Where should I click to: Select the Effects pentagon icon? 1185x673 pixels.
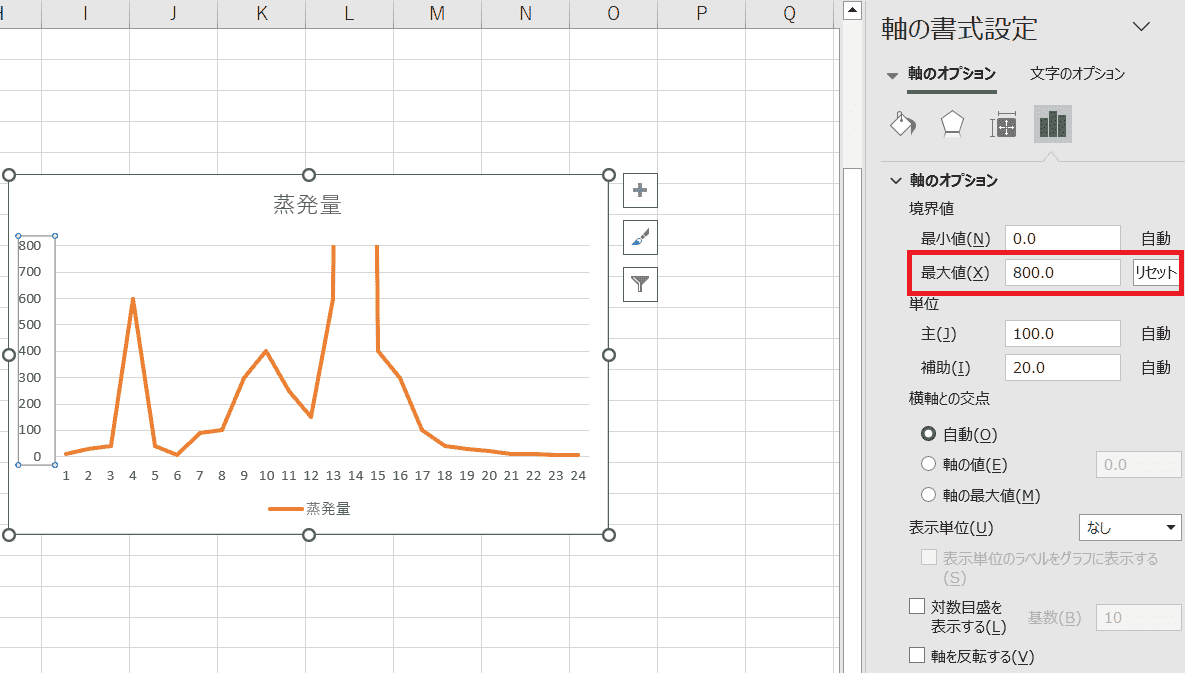point(952,125)
